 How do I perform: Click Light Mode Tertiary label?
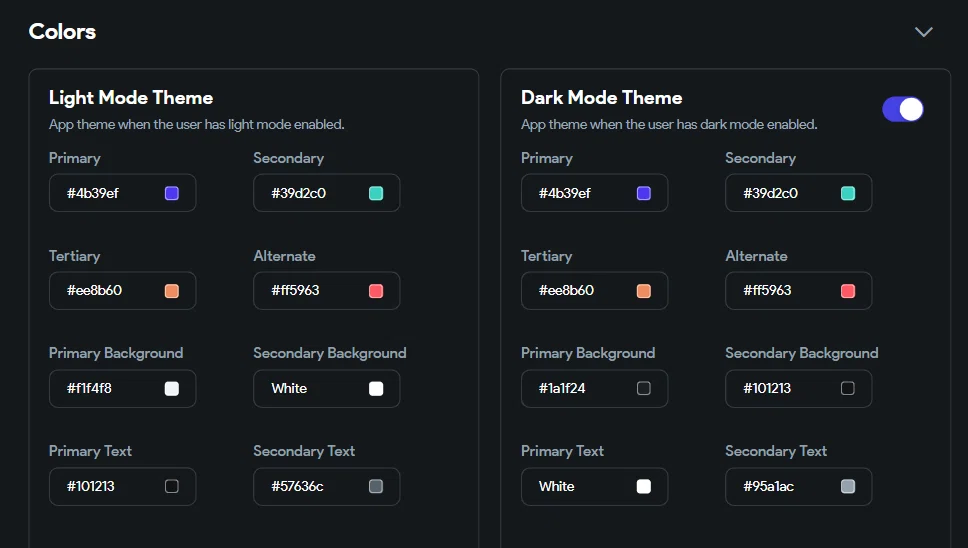[x=74, y=256]
